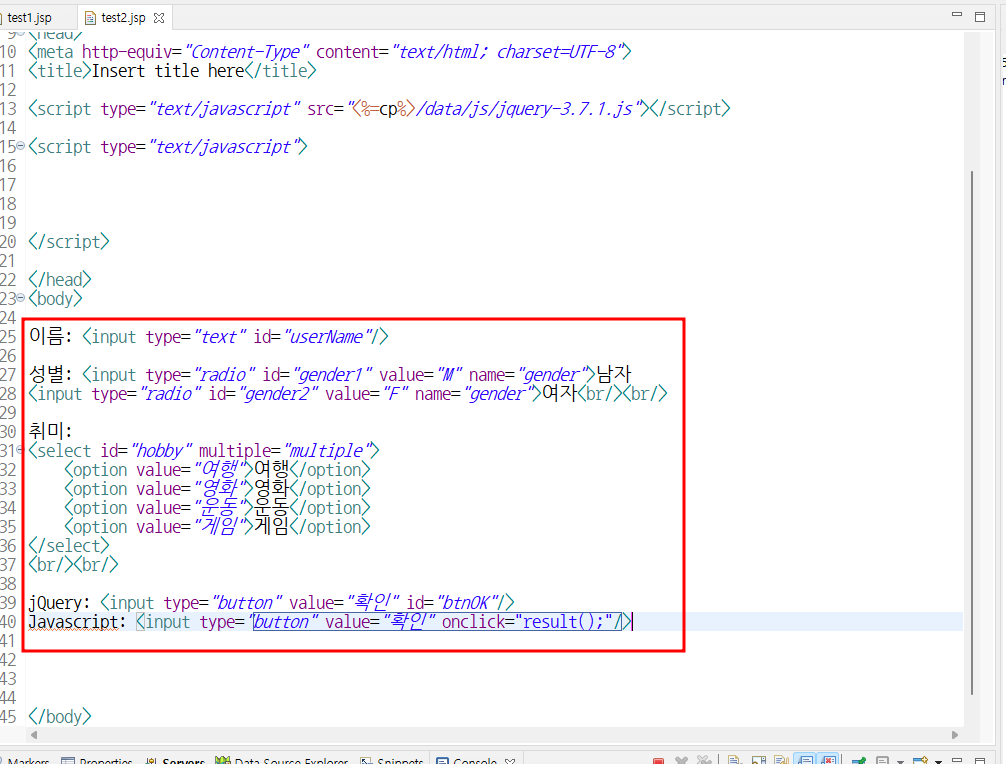Image resolution: width=1006 pixels, height=764 pixels.
Task: Click the Data Source Explorer tab icon
Action: [x=223, y=760]
